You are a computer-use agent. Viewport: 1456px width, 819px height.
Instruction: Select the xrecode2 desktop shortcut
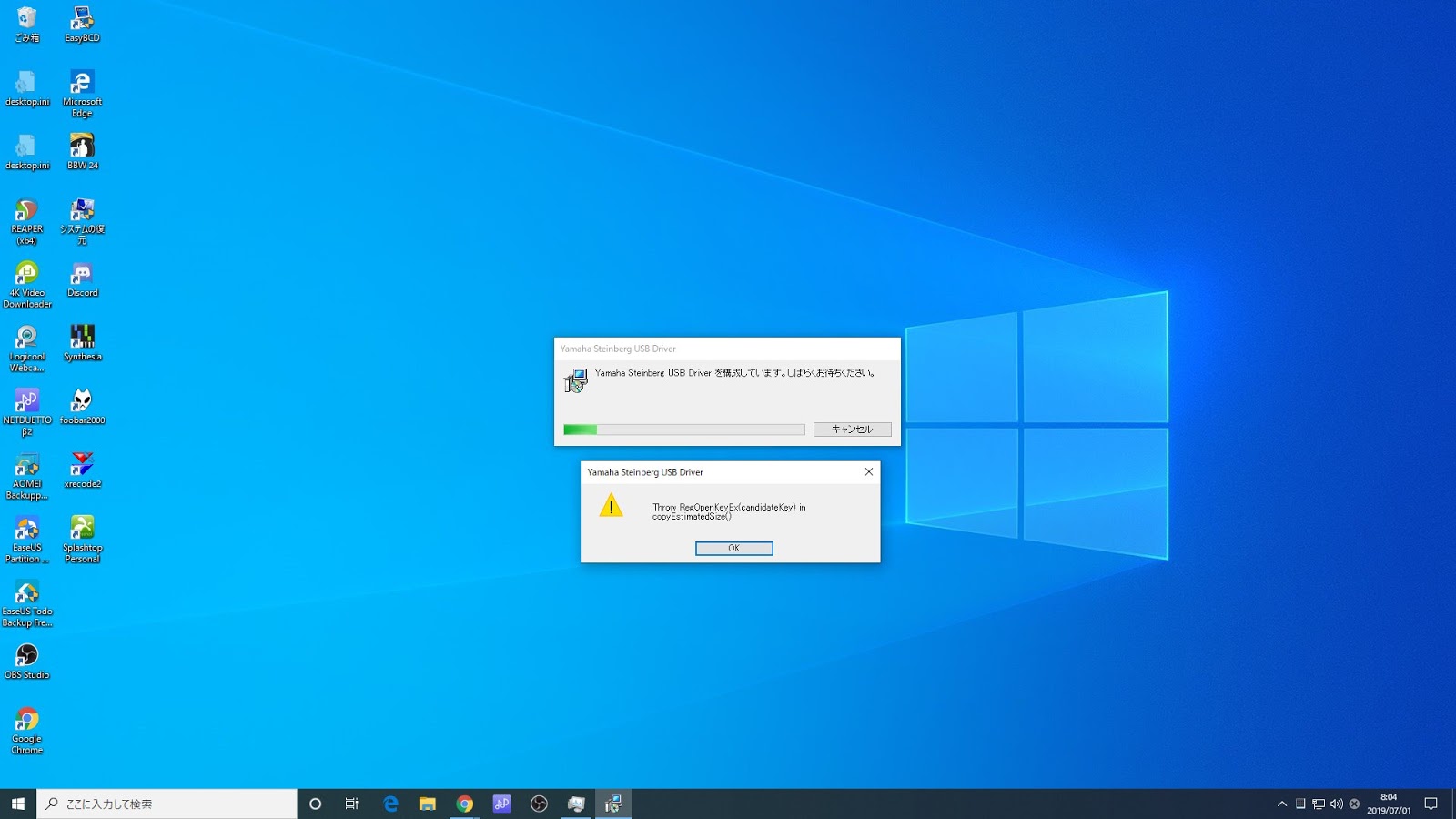[x=82, y=470]
